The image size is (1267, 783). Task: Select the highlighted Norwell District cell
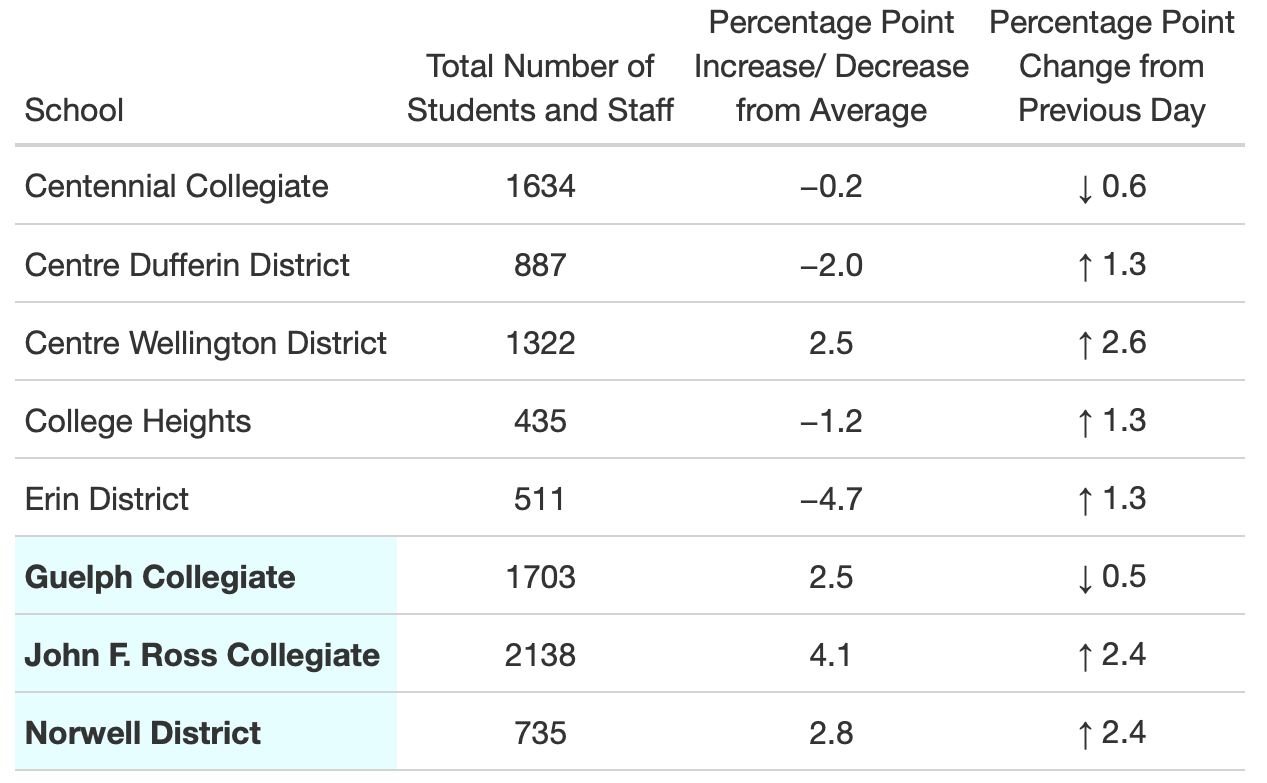pyautogui.click(x=143, y=733)
